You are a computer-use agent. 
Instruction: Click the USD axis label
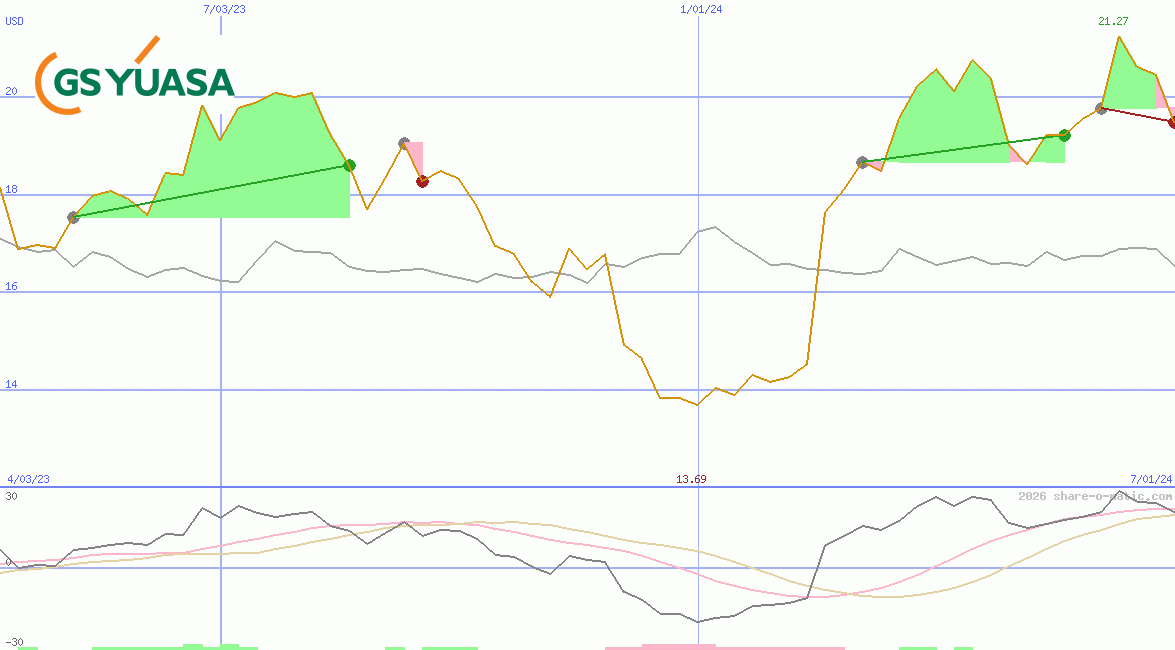(x=14, y=19)
